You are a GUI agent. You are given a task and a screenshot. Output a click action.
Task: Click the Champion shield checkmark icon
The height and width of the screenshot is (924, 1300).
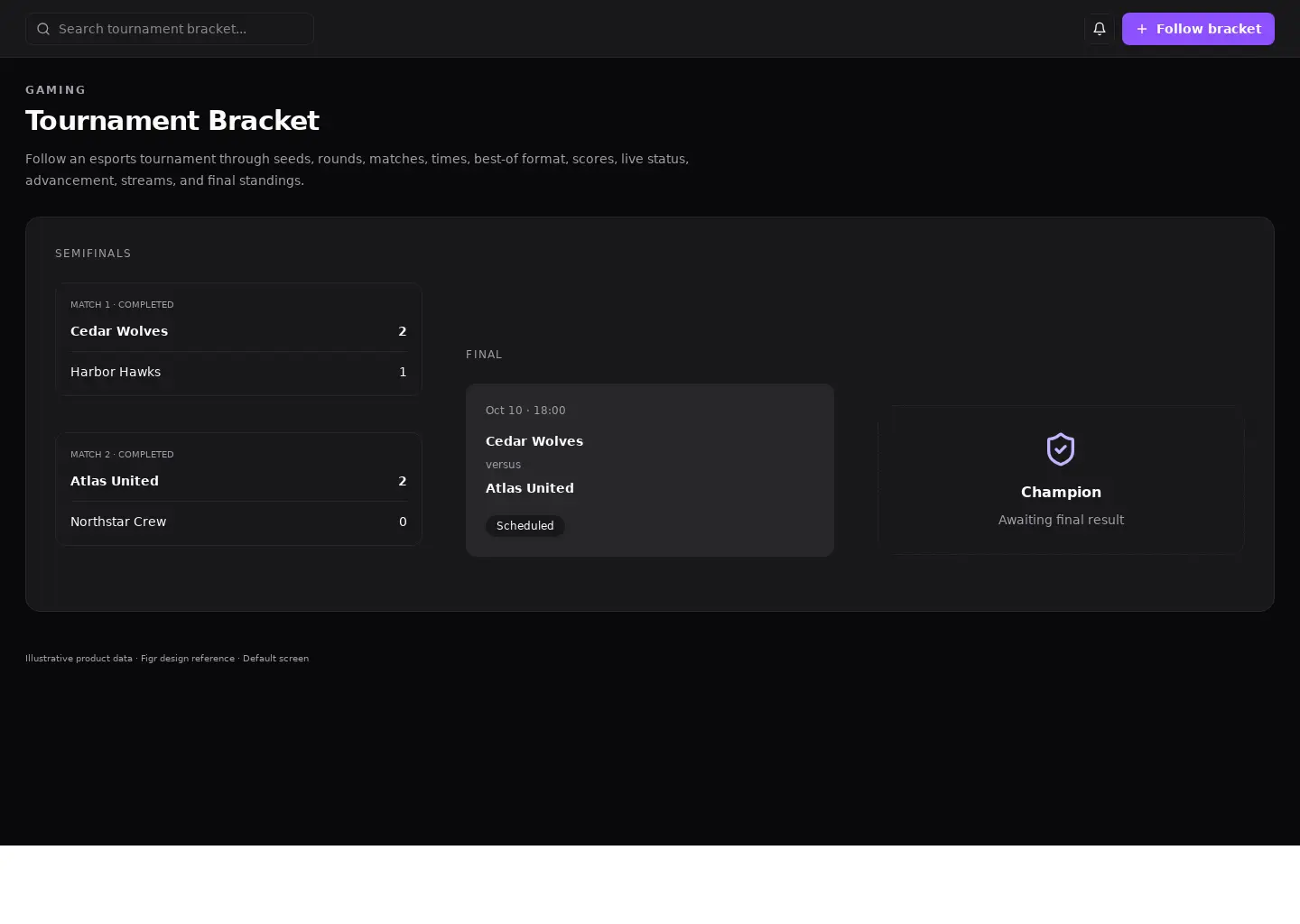pos(1061,448)
